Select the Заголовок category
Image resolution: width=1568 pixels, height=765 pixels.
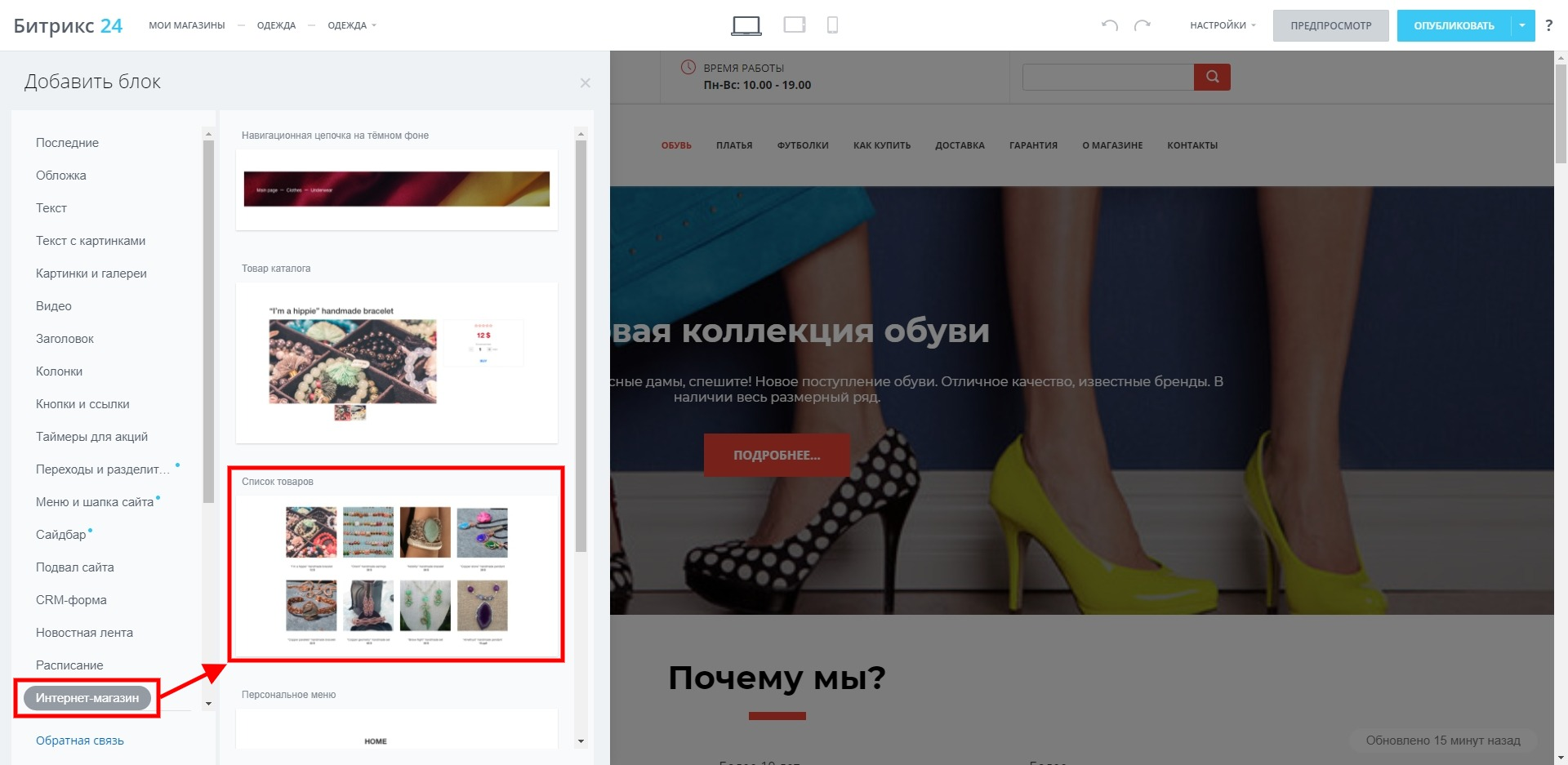coord(65,339)
